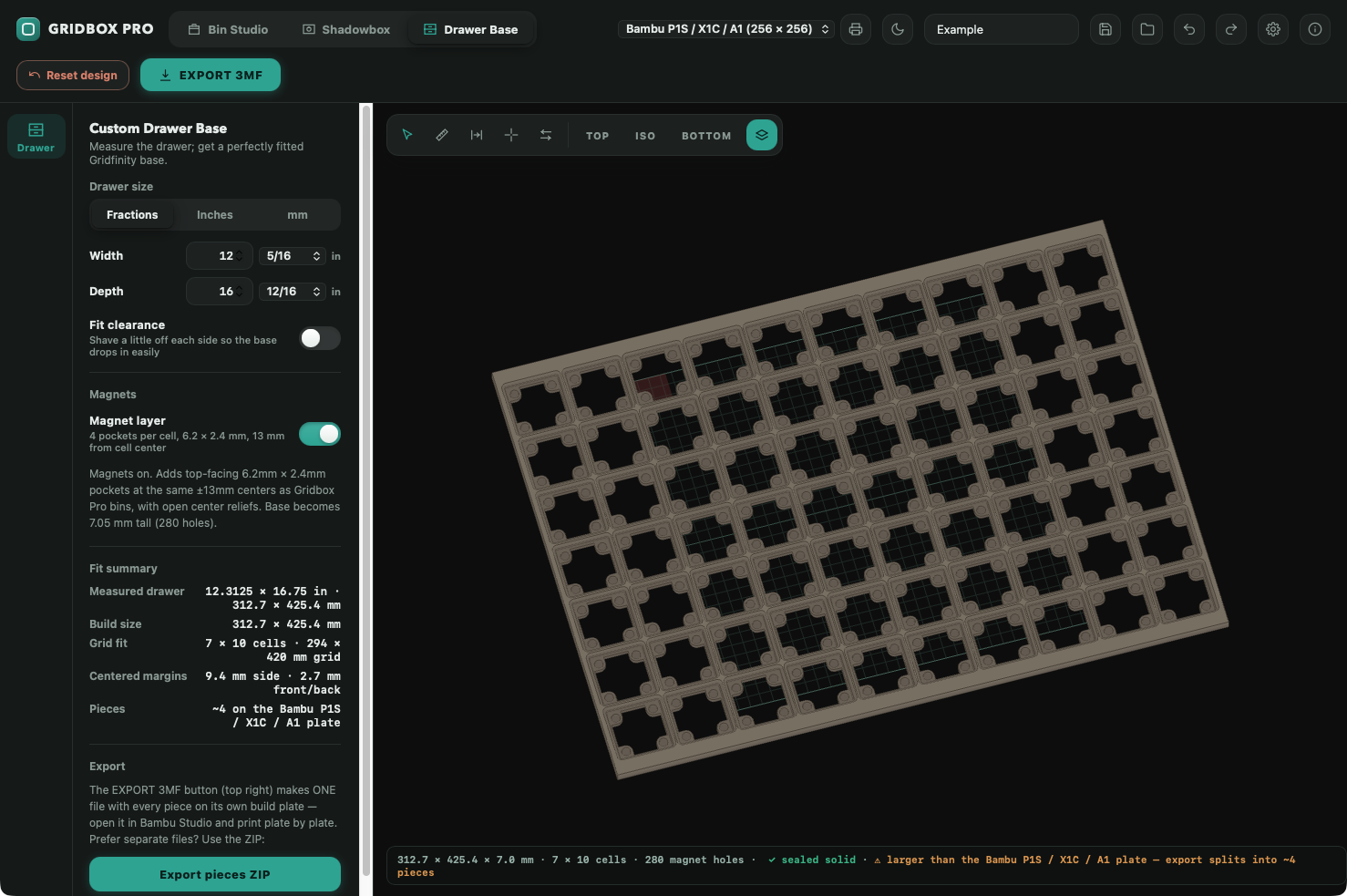Expand the Depth 12/16 fraction dropdown

tap(293, 292)
